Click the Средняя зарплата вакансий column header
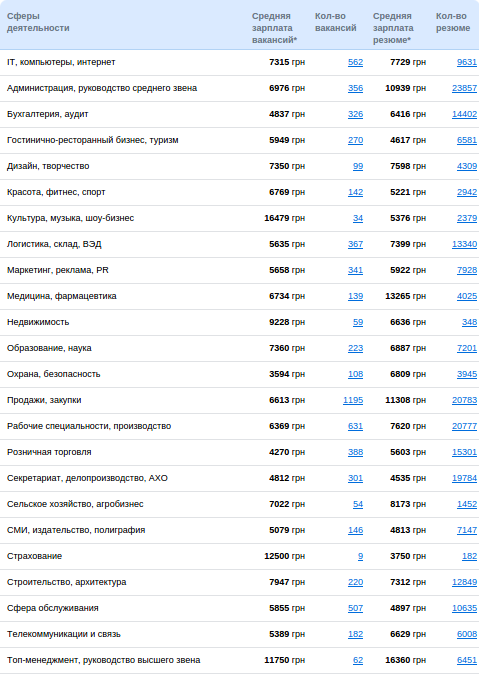 (x=274, y=28)
